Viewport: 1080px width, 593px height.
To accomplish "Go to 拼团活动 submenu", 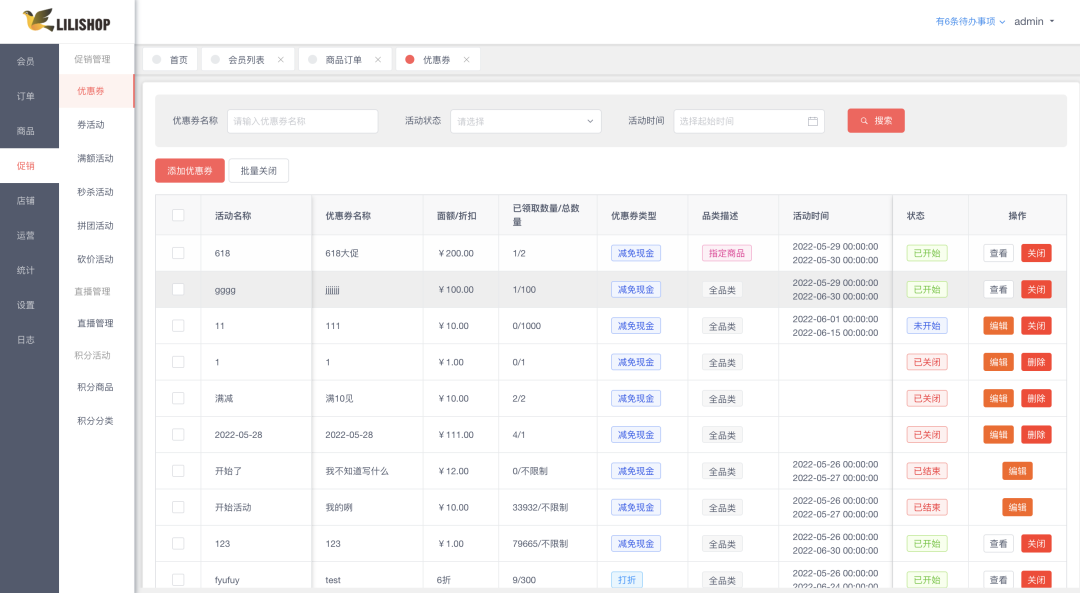I will click(x=96, y=226).
